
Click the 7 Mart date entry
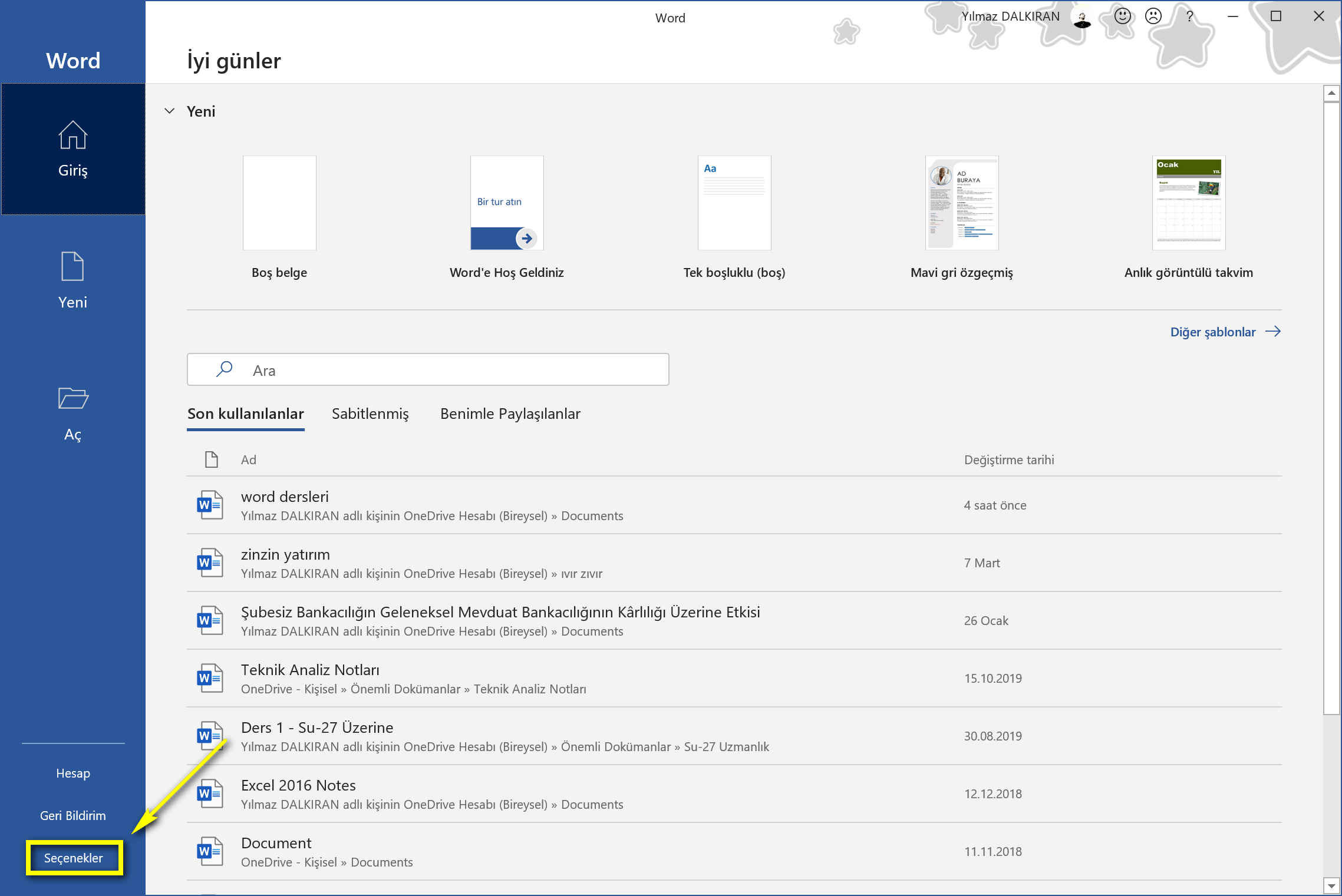(982, 563)
